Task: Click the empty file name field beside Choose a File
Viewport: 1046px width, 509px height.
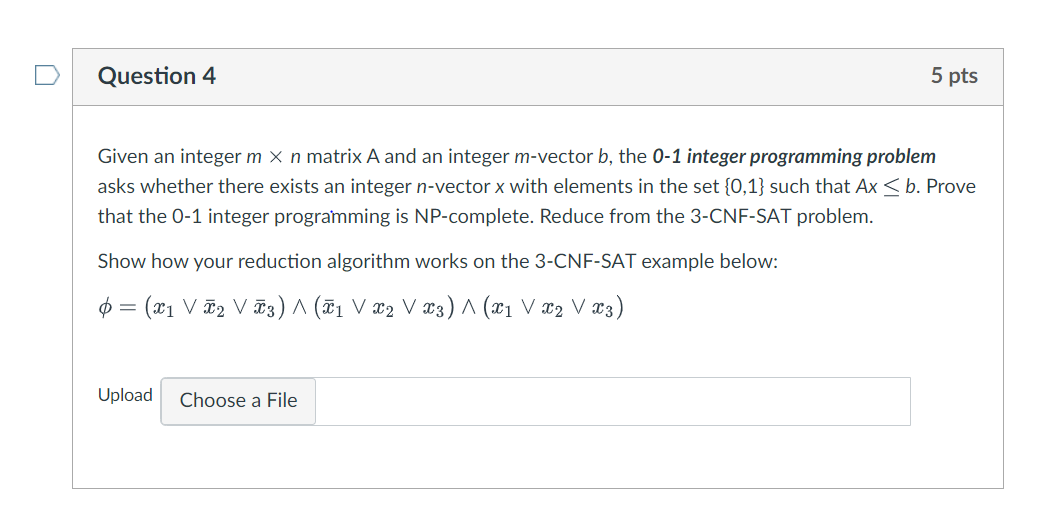Action: click(x=612, y=401)
